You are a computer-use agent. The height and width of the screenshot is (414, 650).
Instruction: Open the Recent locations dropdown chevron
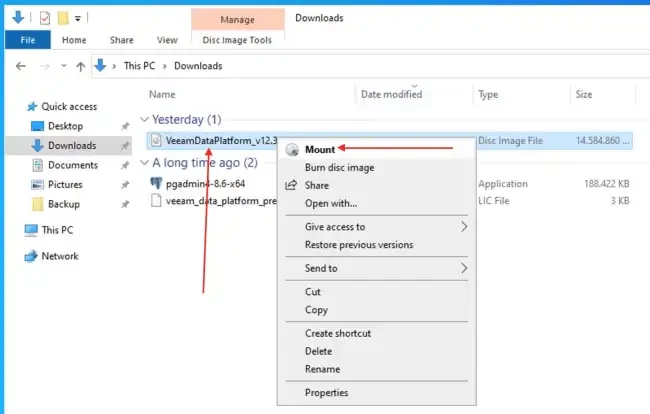63,65
